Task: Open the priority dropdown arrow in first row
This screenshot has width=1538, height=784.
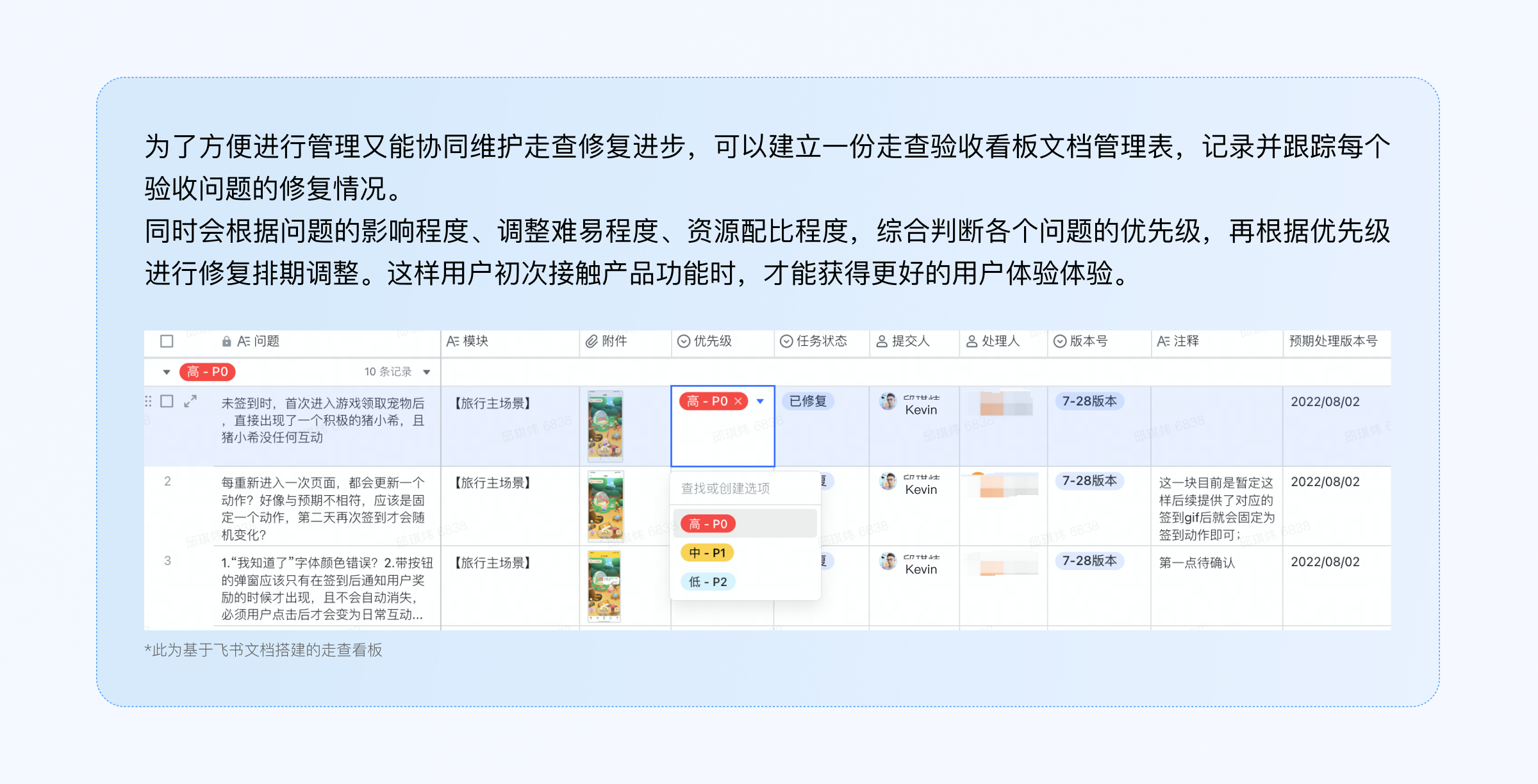Action: (x=761, y=402)
